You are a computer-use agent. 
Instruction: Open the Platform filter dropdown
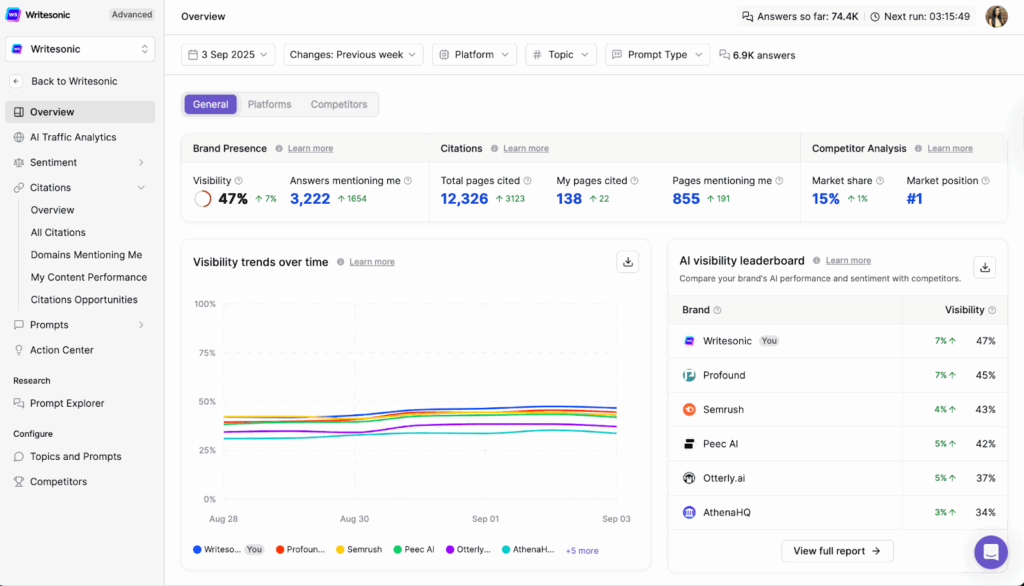pos(474,55)
